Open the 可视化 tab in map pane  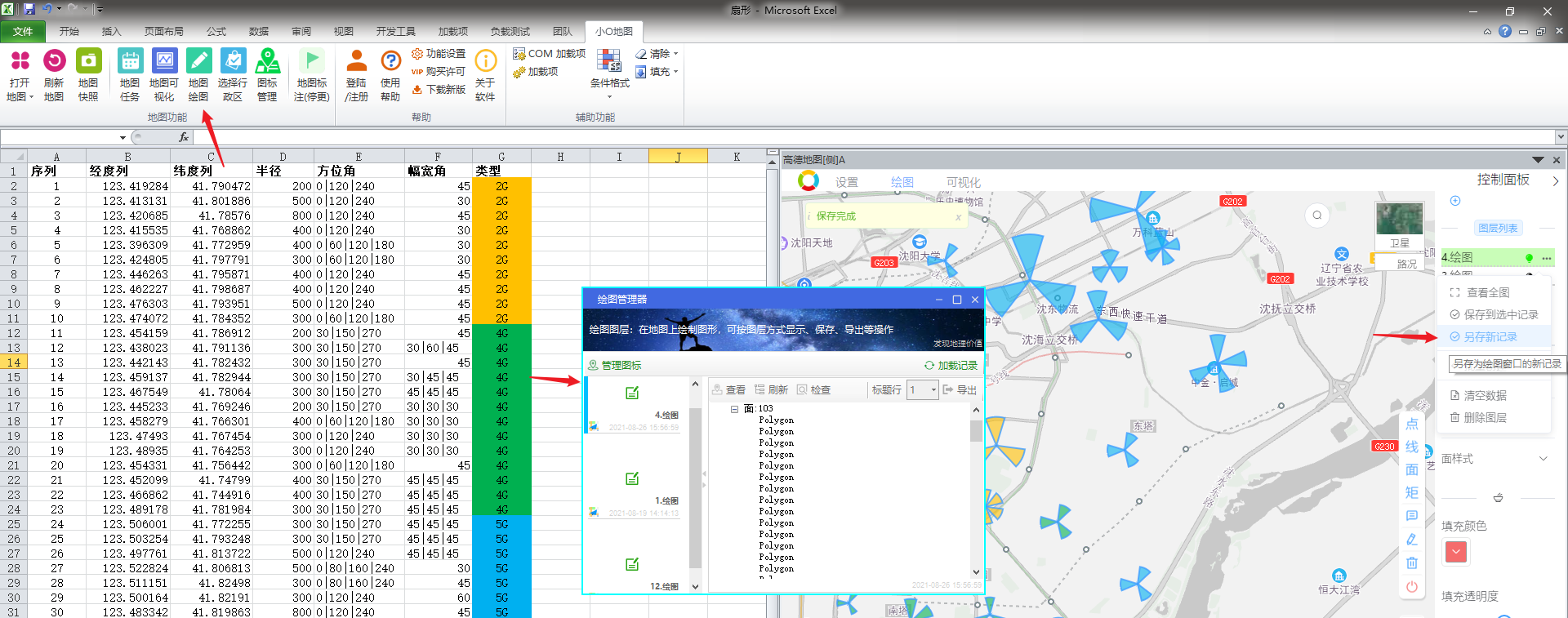pyautogui.click(x=964, y=183)
